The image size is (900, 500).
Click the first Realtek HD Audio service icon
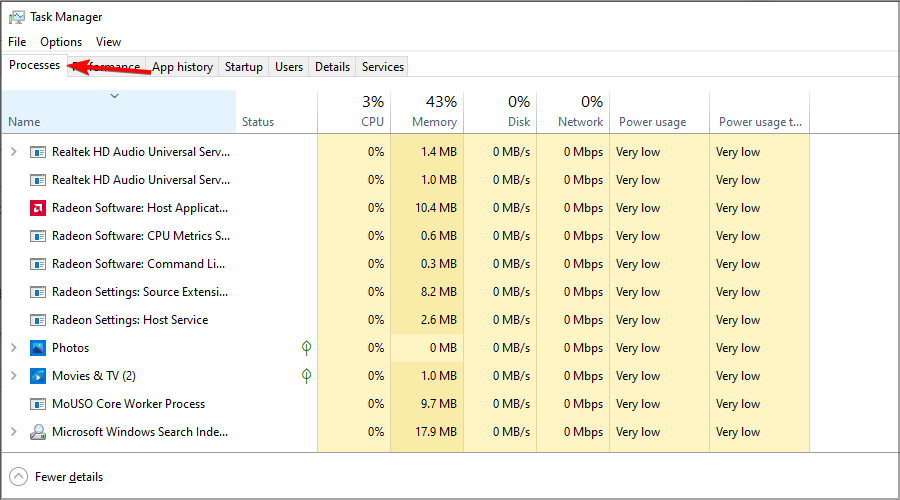(38, 152)
